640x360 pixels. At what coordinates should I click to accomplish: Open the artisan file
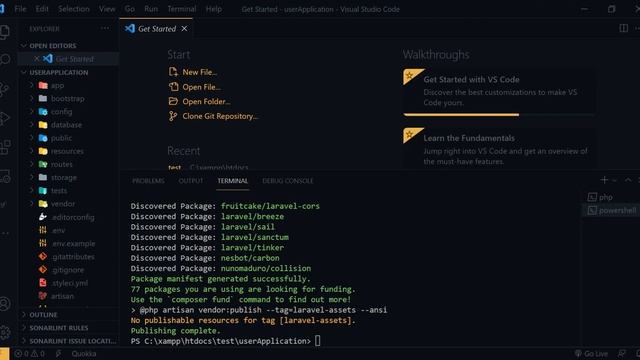click(62, 296)
